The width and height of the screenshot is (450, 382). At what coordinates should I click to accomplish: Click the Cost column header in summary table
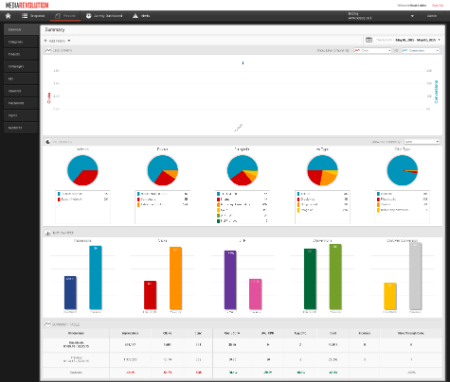[x=333, y=333]
